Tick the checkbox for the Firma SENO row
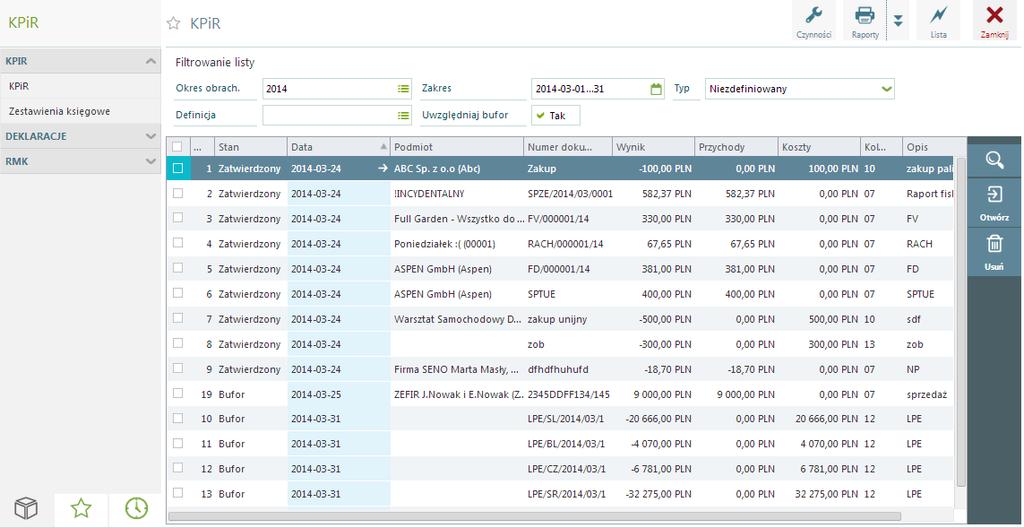 click(x=178, y=368)
